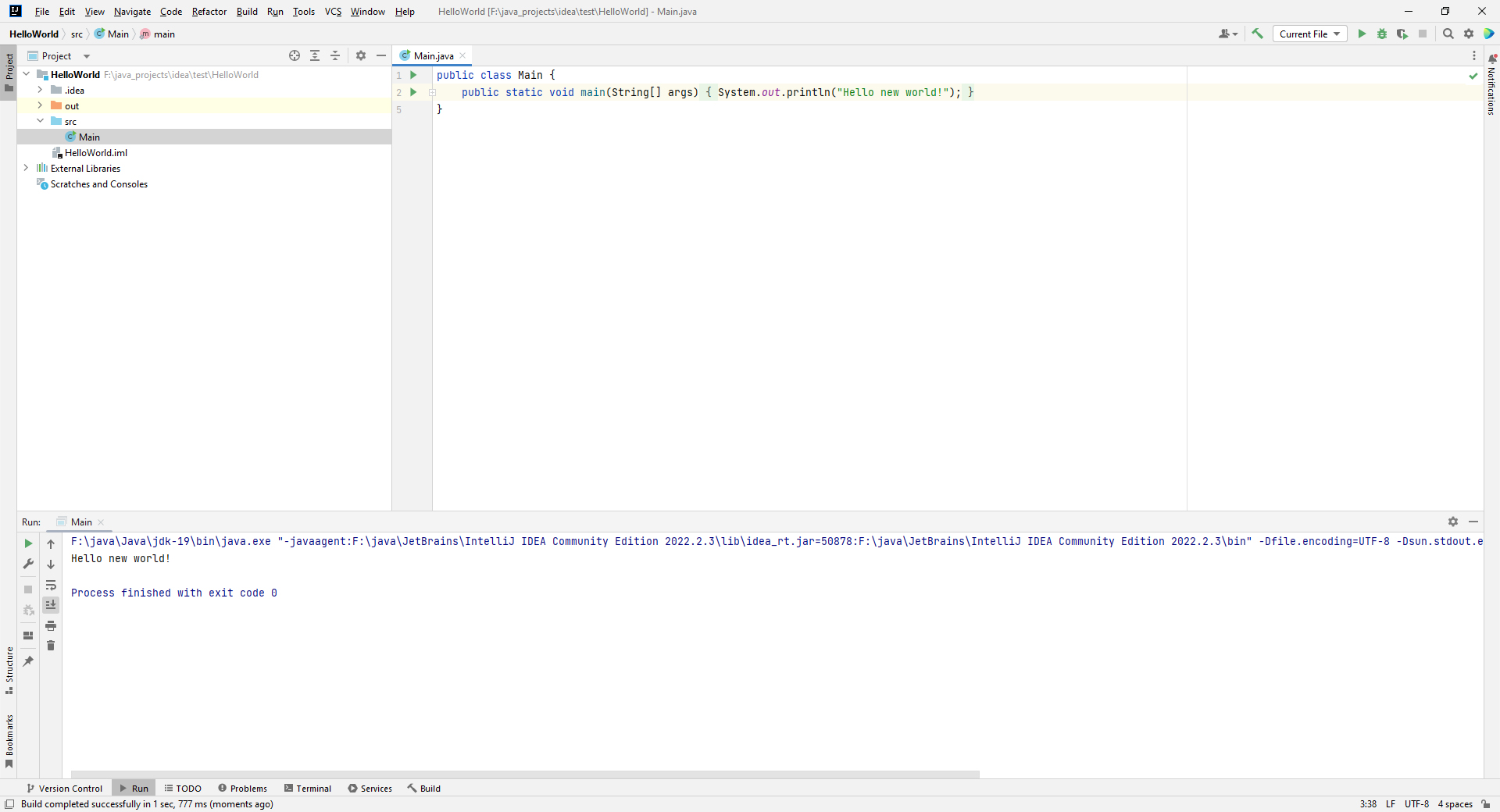
Task: Build the project with the hammer icon
Action: point(1257,34)
